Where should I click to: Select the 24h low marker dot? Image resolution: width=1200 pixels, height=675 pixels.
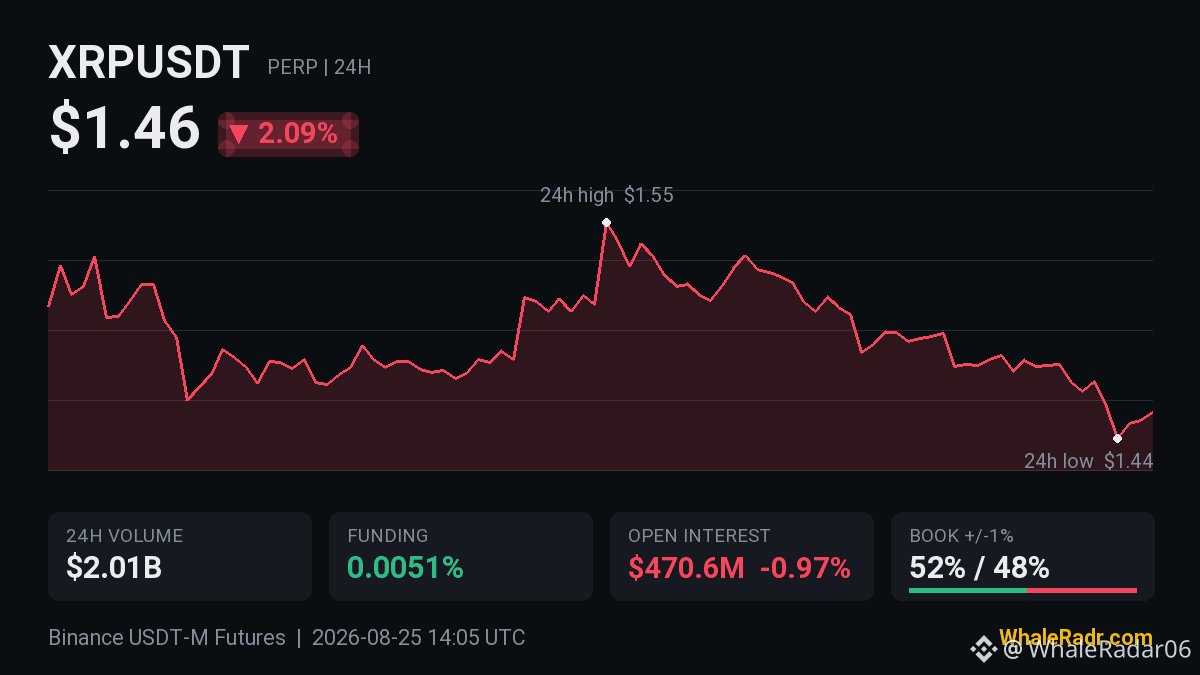(x=1117, y=438)
